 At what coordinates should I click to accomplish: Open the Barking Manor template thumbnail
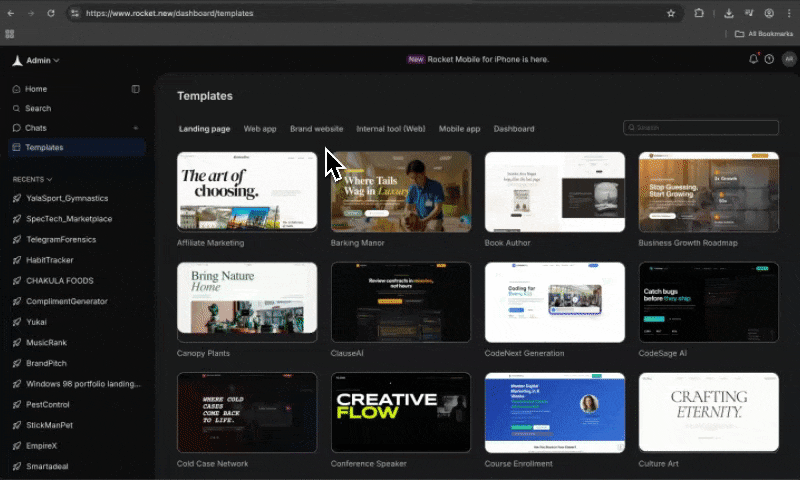(x=401, y=191)
